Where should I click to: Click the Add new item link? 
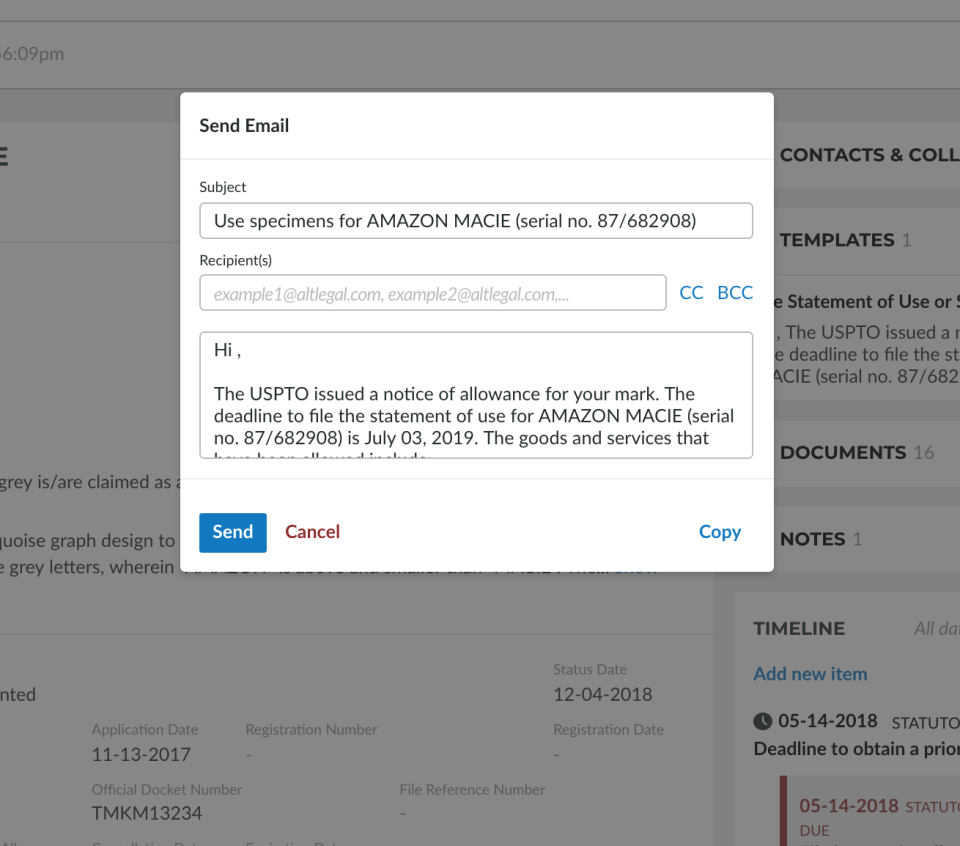click(x=810, y=674)
